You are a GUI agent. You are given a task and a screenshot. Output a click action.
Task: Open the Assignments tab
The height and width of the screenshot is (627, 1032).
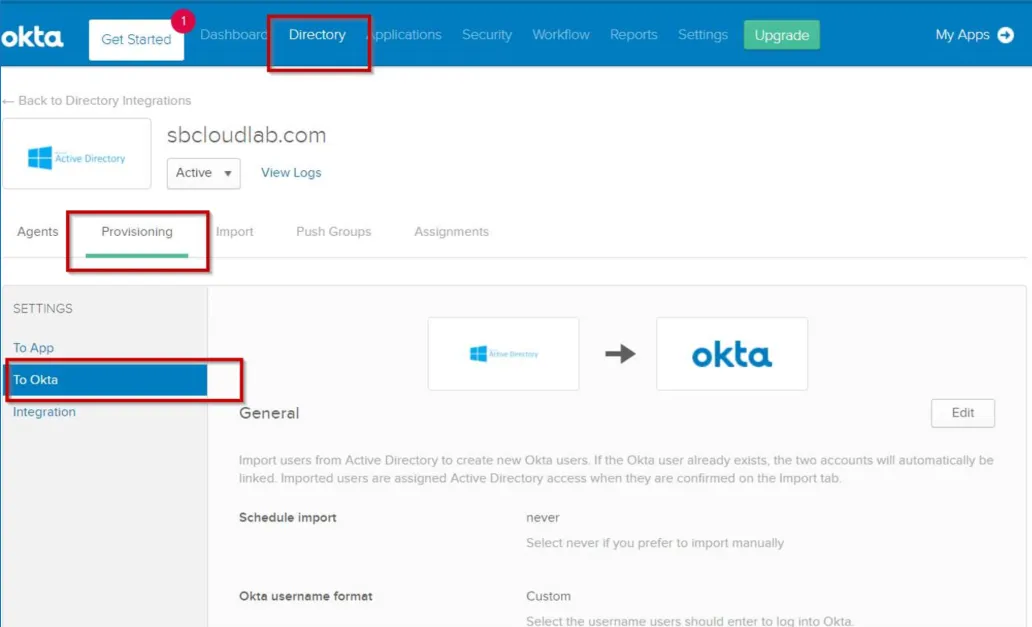[452, 232]
